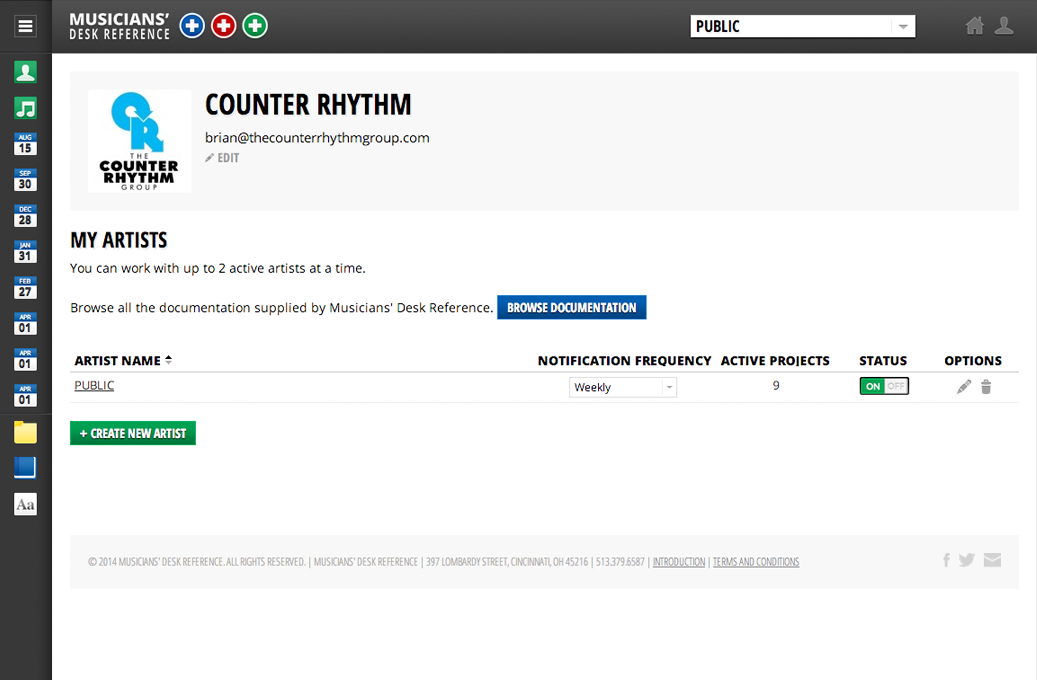Click the yellow folder sidebar icon
1037x680 pixels.
tap(25, 432)
